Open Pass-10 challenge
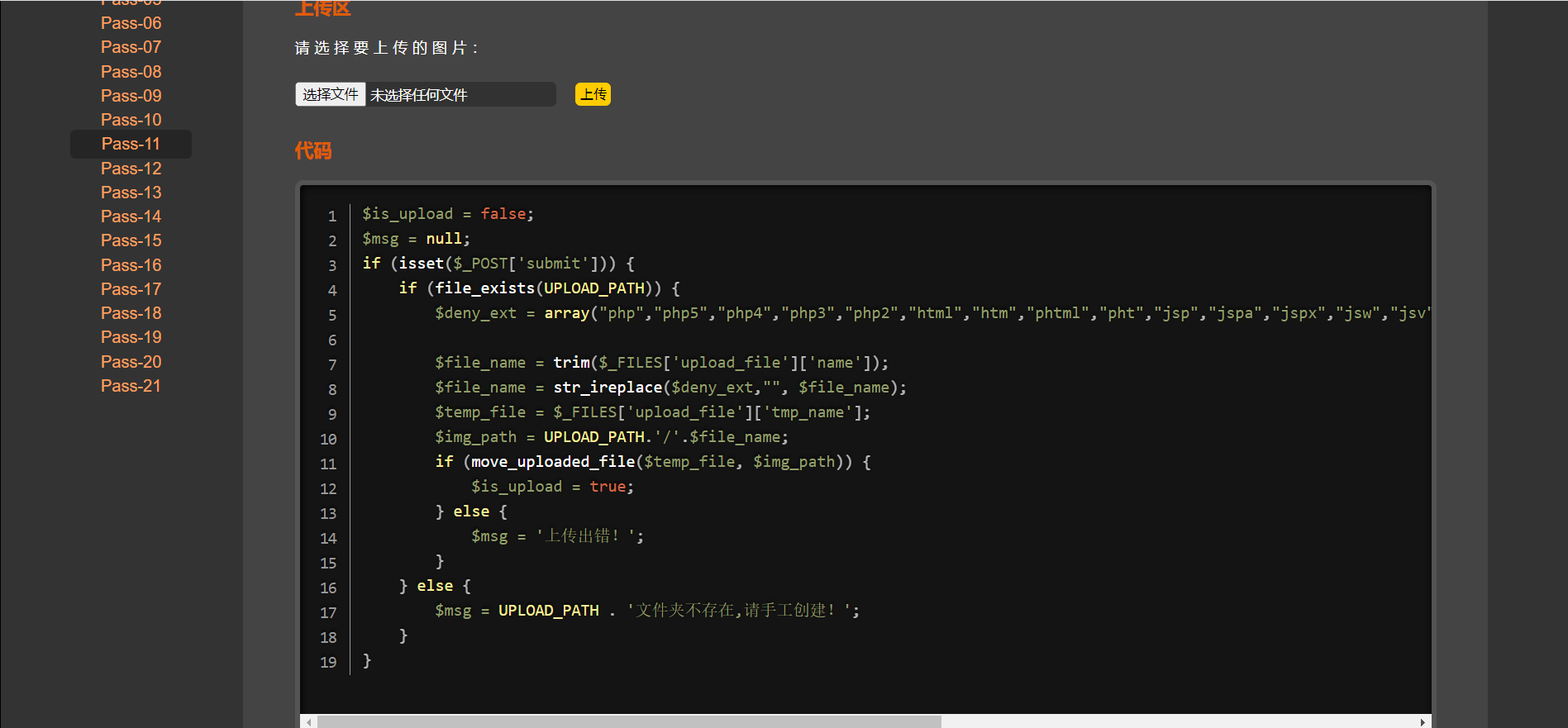This screenshot has height=728, width=1568. 131,120
